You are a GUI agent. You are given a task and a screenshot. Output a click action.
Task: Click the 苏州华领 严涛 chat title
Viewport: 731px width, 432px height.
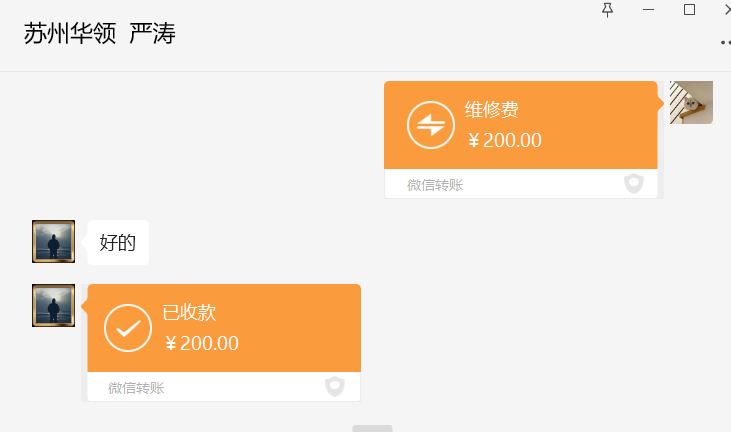tap(100, 34)
